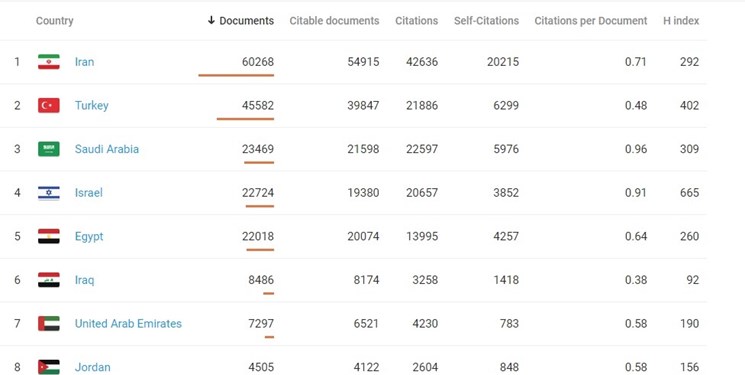This screenshot has width=745, height=375.
Task: Select Iran citations value 42636
Action: [x=422, y=62]
